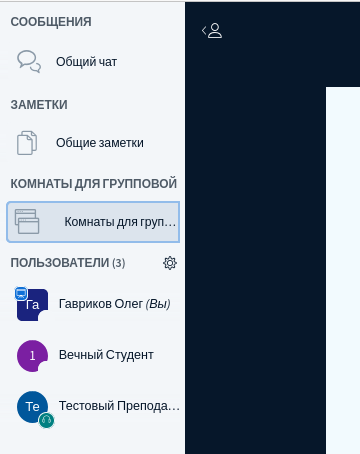Click the Га presenter avatar

[x=32, y=305]
